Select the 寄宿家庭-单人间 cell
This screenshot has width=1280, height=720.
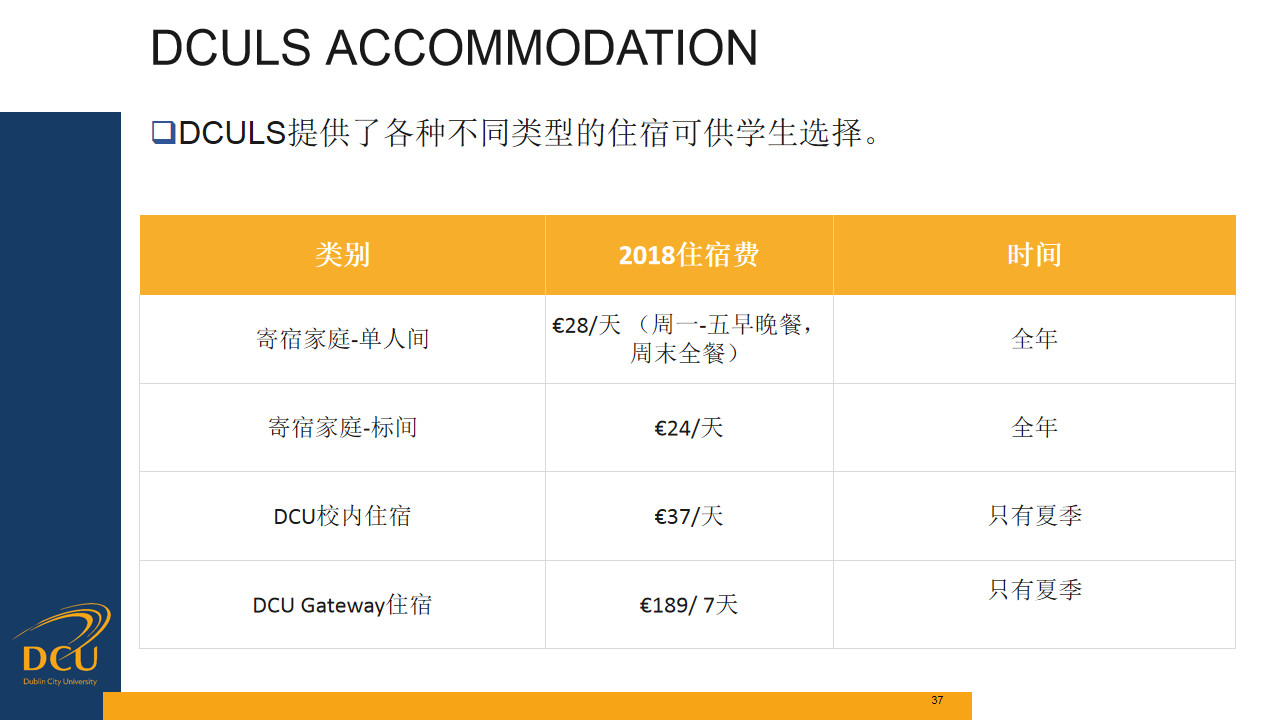[x=342, y=339]
